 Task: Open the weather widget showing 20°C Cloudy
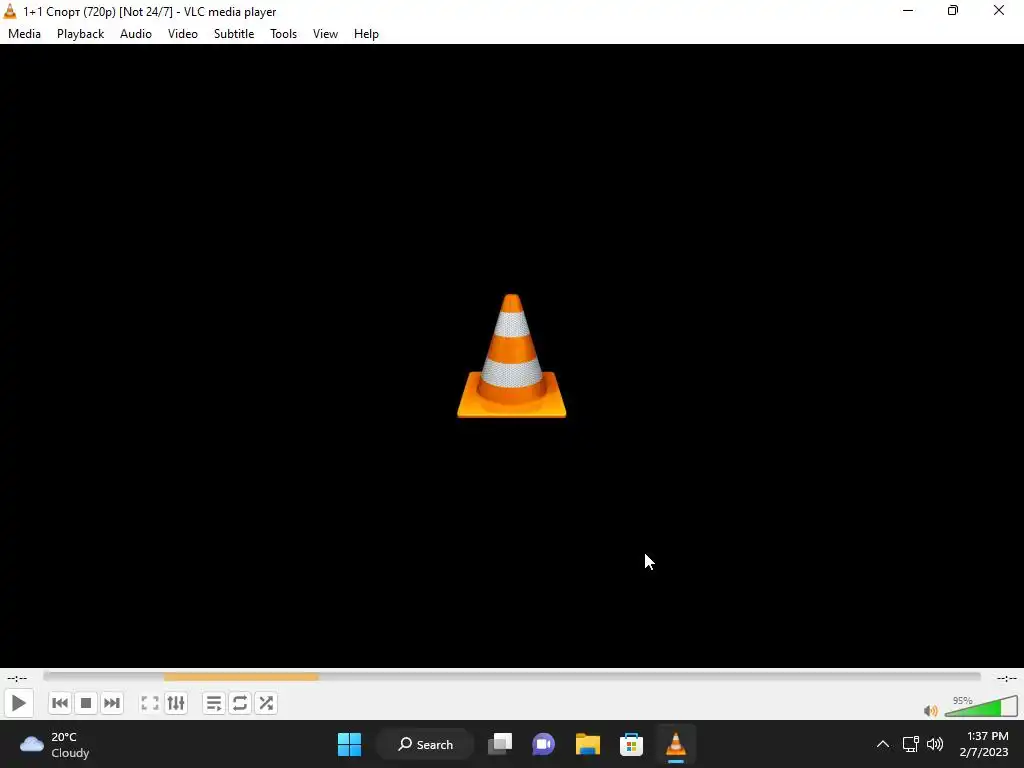(55, 744)
